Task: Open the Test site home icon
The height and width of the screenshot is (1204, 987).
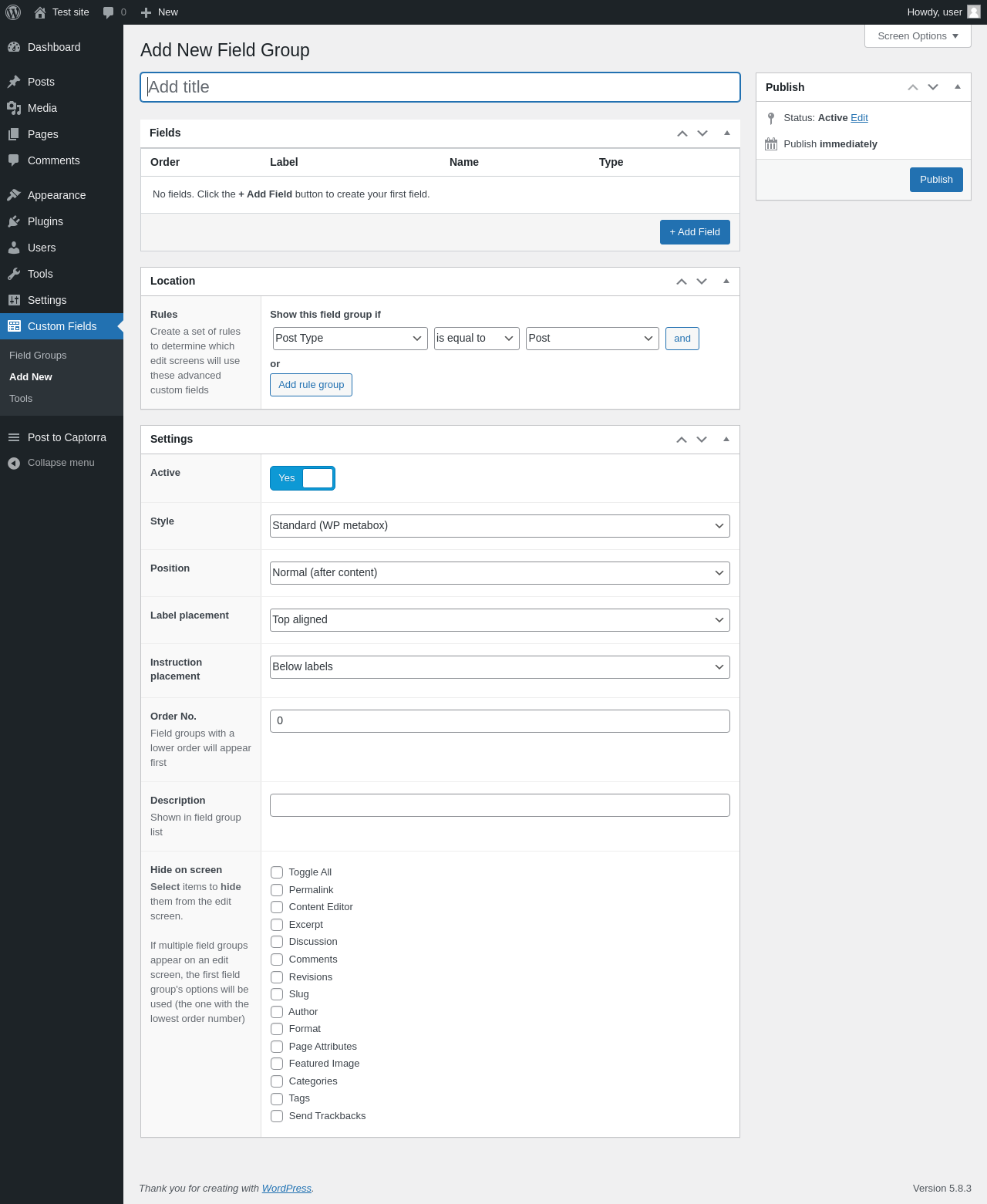Action: pyautogui.click(x=40, y=12)
